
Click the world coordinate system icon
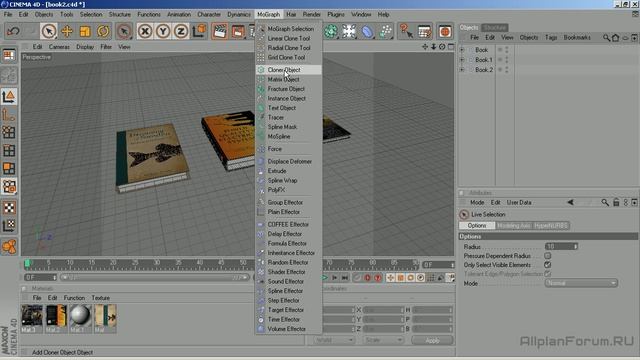200,31
